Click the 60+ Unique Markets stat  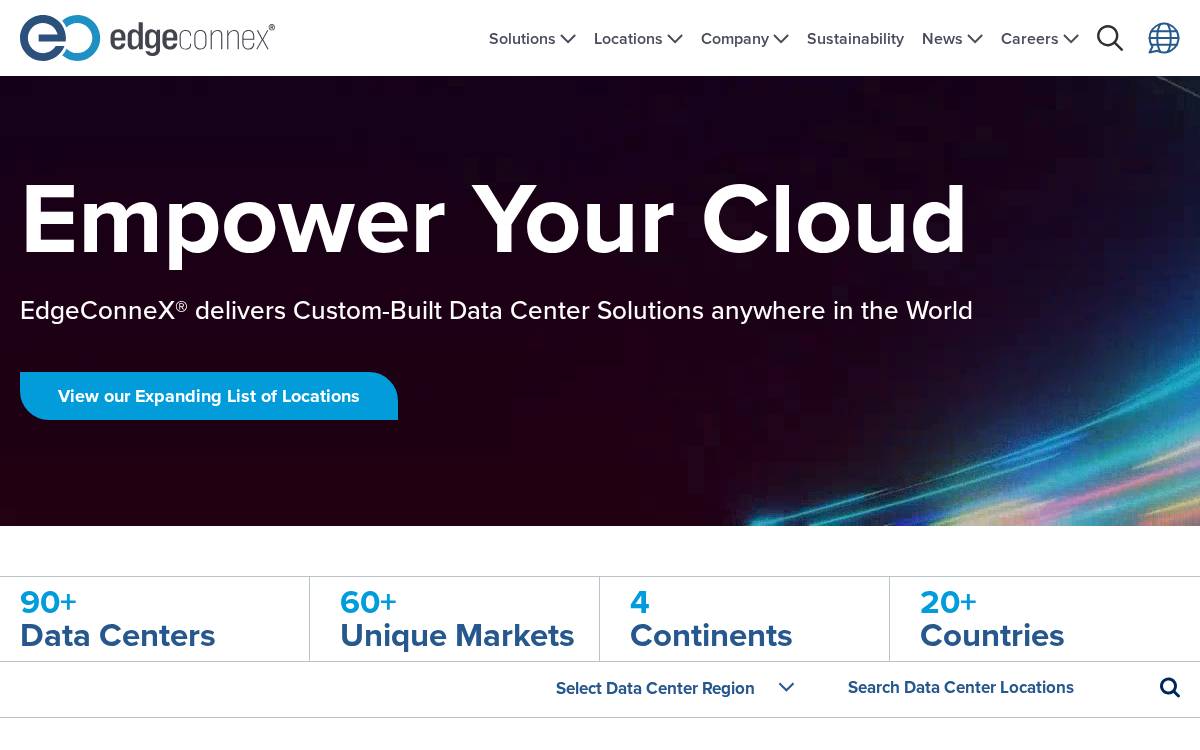[x=457, y=619]
